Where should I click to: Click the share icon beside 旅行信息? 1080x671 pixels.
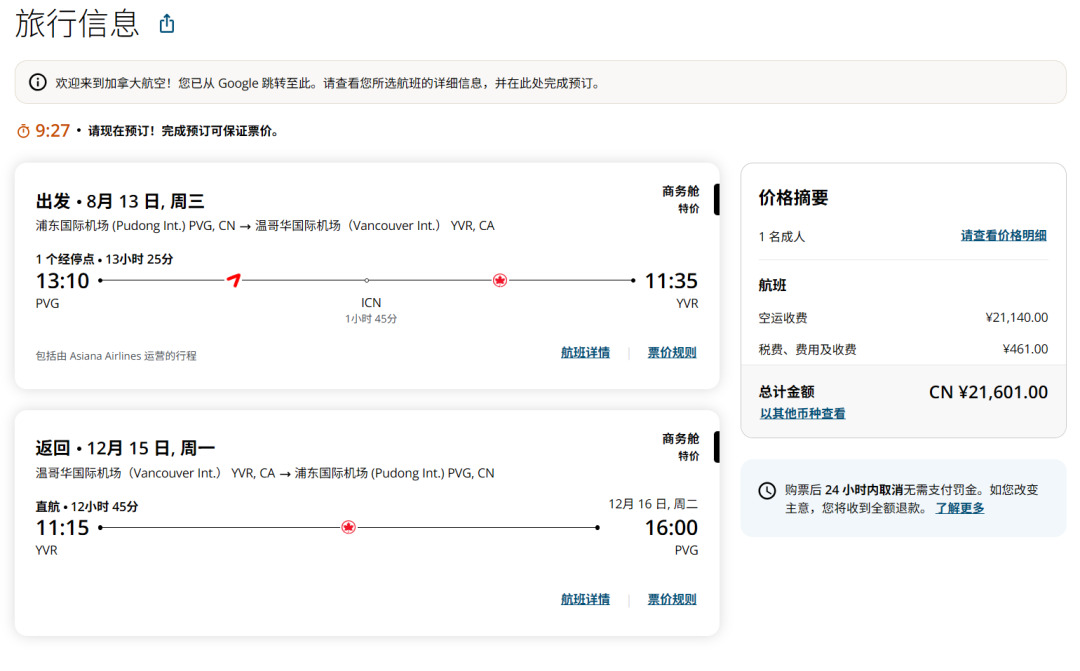pyautogui.click(x=167, y=24)
